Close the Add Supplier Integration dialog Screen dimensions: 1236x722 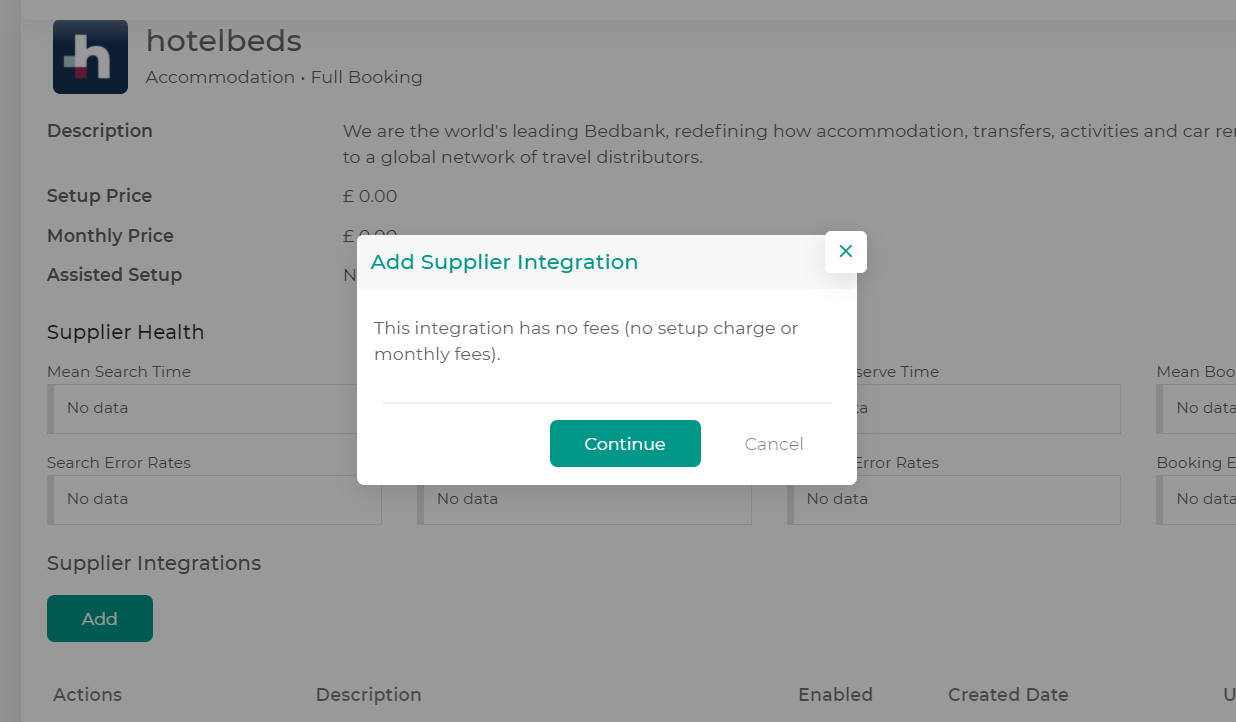coord(845,252)
